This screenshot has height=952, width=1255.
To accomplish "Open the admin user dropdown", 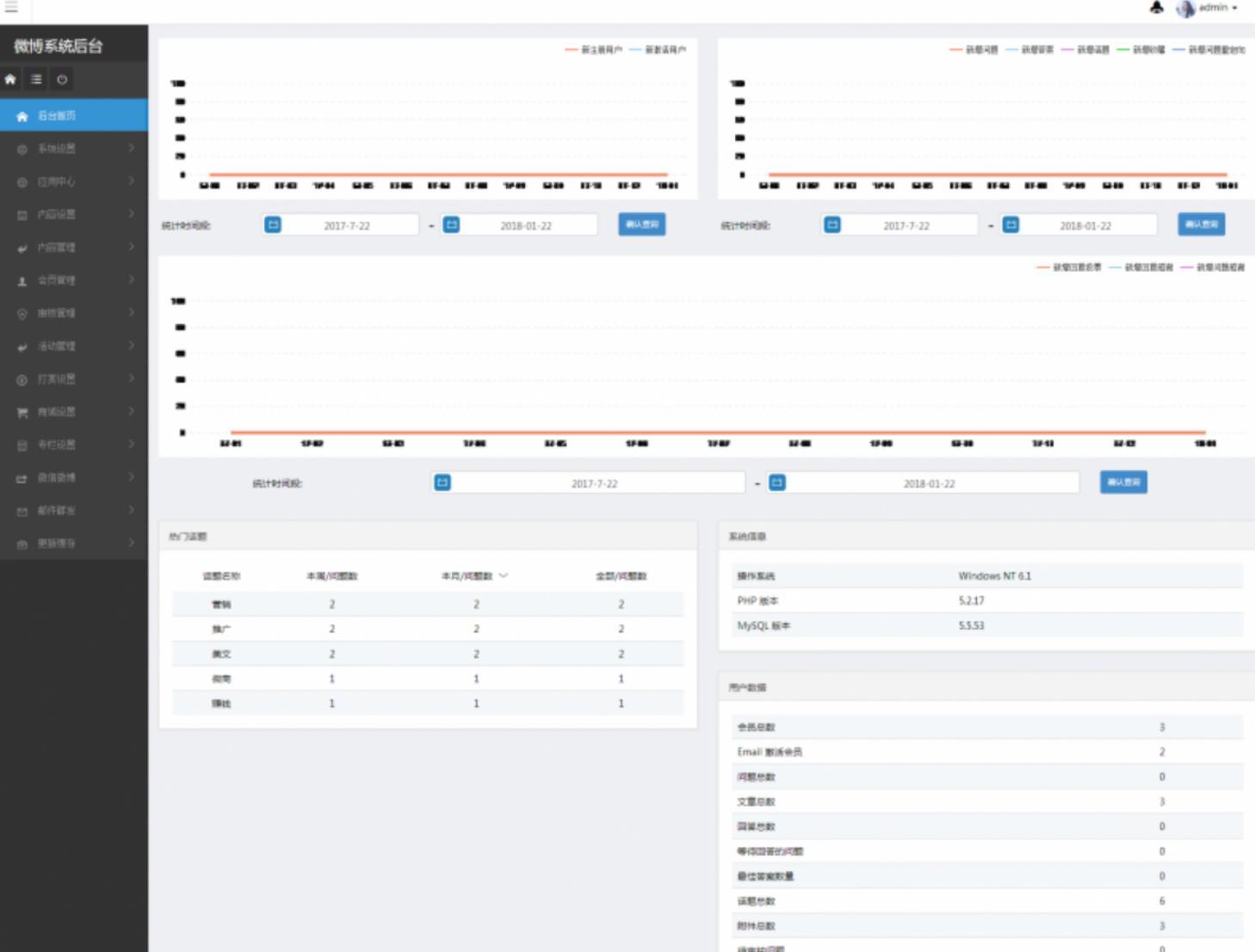I will click(1209, 8).
